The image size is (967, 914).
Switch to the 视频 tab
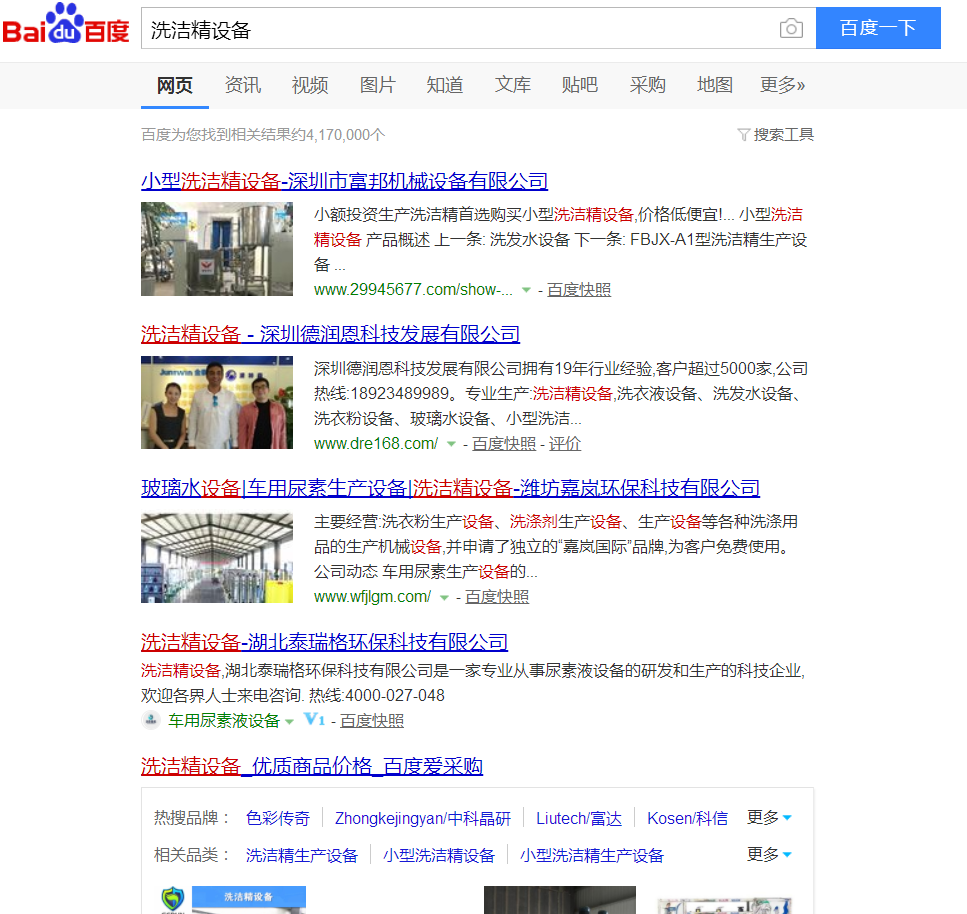click(310, 85)
